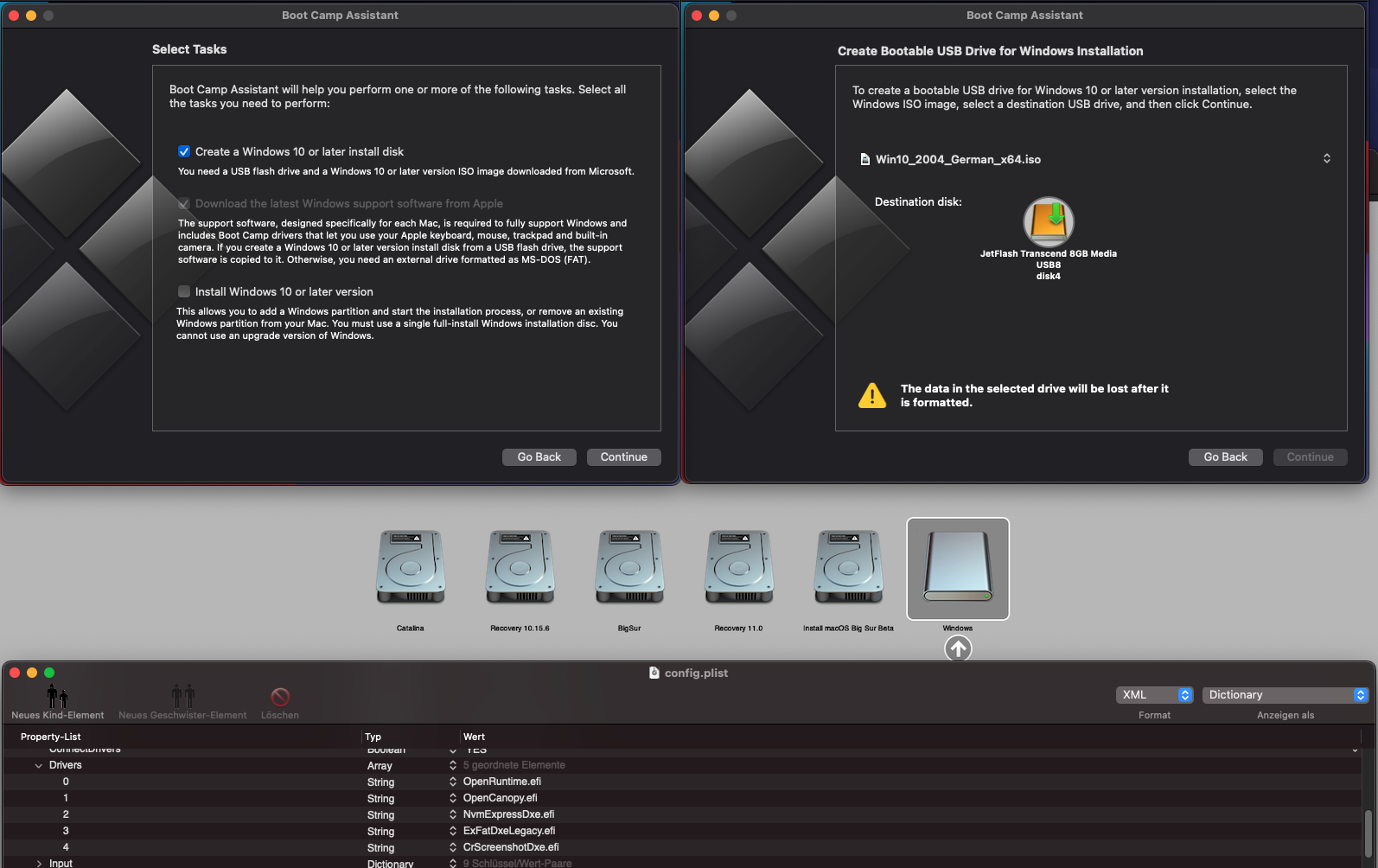Change type stepper for OpenCanopy.efi row
The image size is (1378, 868).
point(452,798)
